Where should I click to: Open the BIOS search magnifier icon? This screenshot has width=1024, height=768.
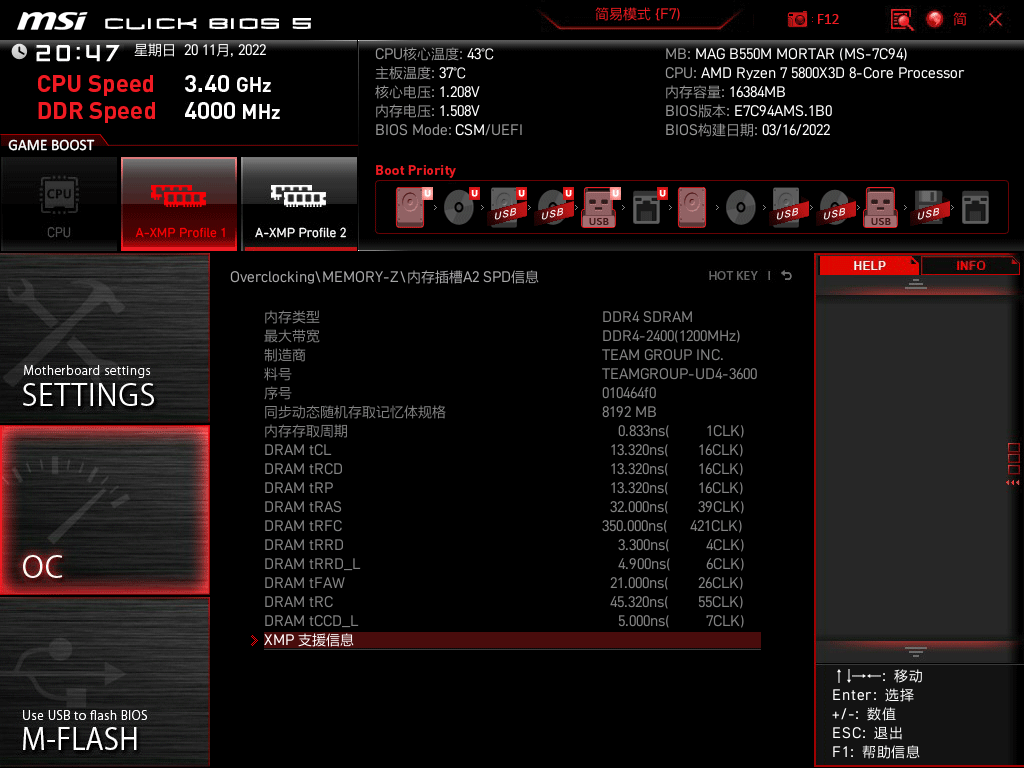[x=902, y=19]
